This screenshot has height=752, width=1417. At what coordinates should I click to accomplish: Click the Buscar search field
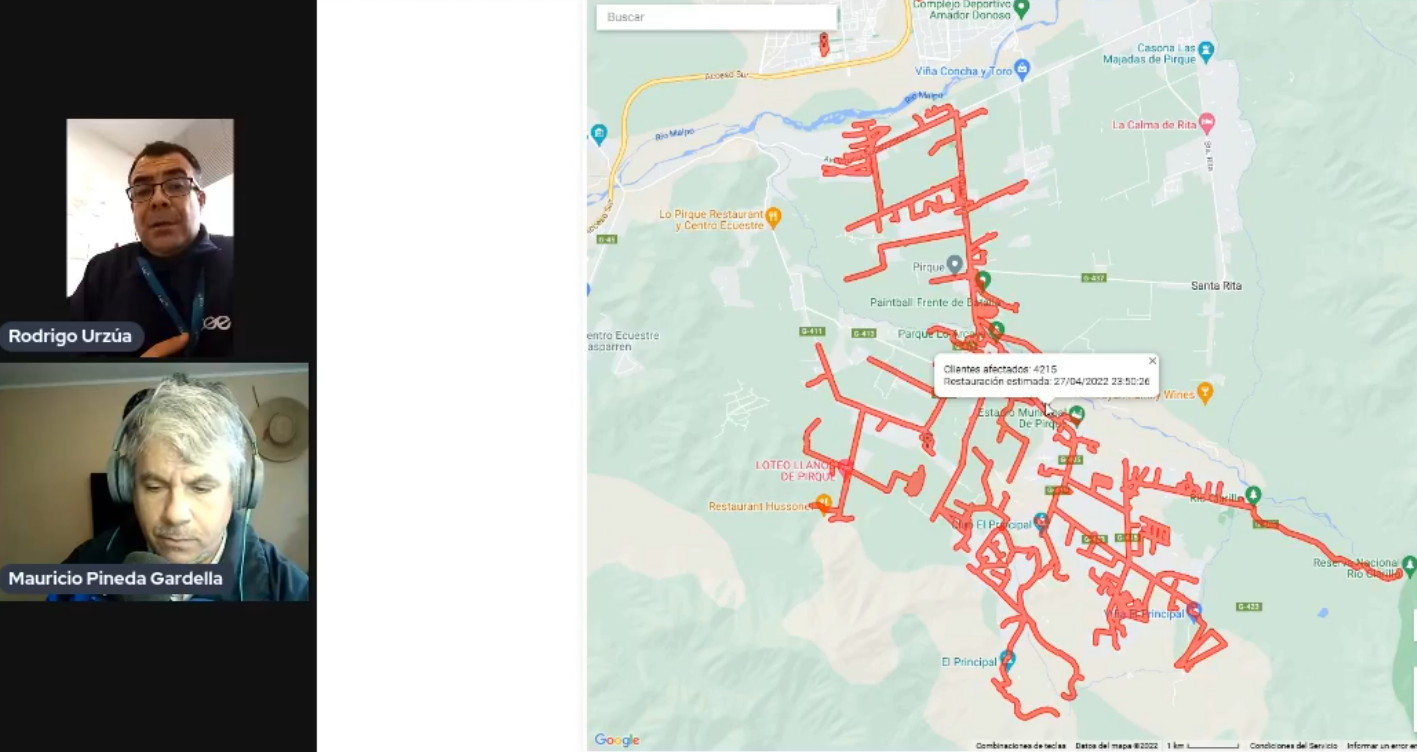[x=717, y=17]
